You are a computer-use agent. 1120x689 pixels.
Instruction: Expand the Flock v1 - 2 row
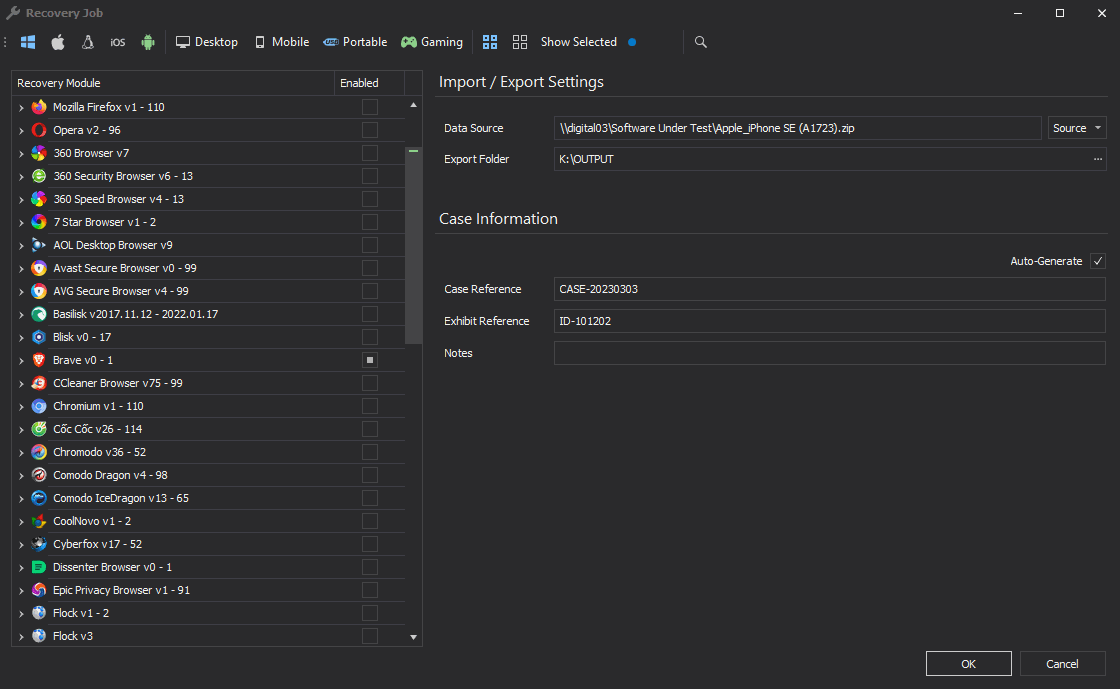[x=21, y=613]
